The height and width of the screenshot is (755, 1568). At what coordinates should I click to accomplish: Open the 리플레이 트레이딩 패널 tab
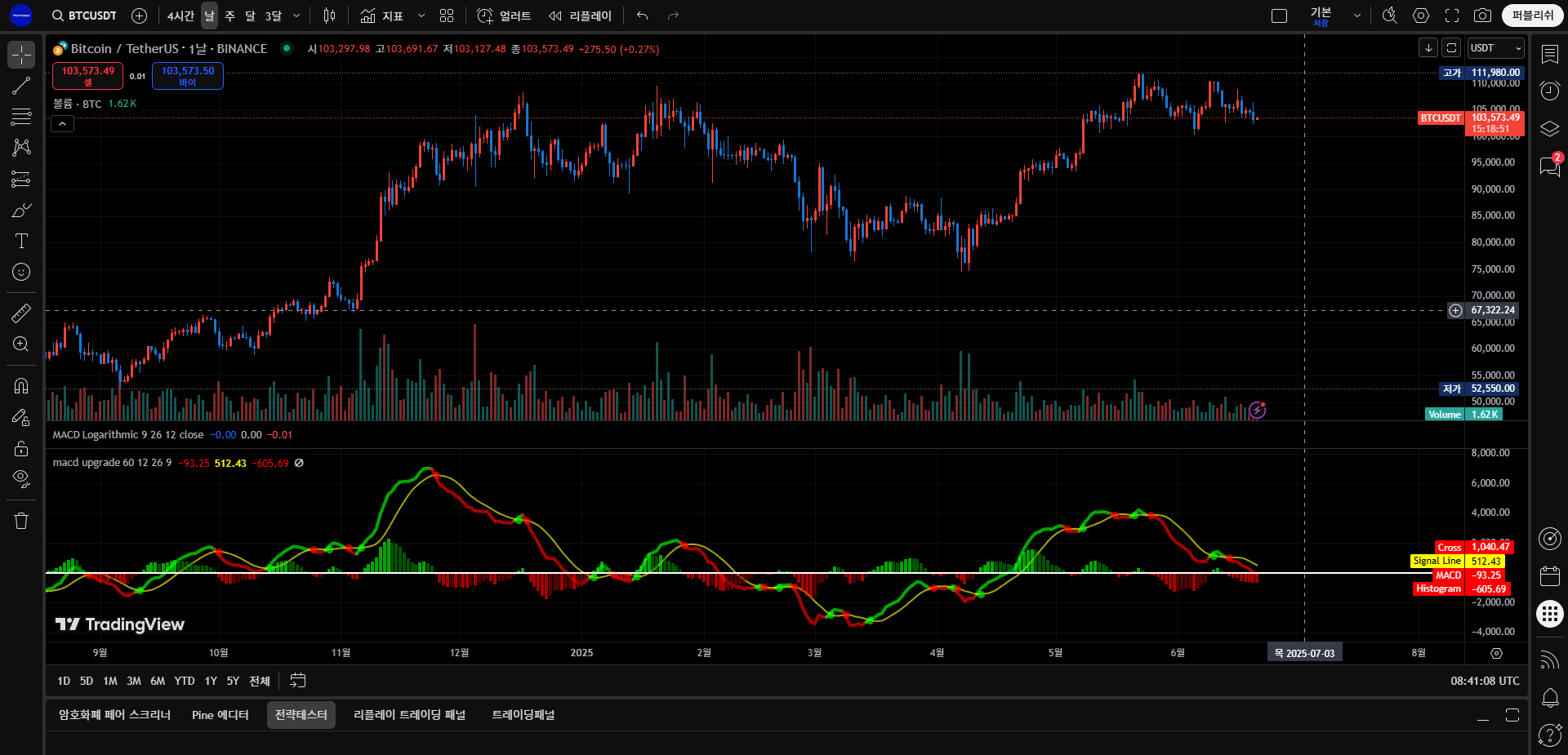pyautogui.click(x=409, y=715)
